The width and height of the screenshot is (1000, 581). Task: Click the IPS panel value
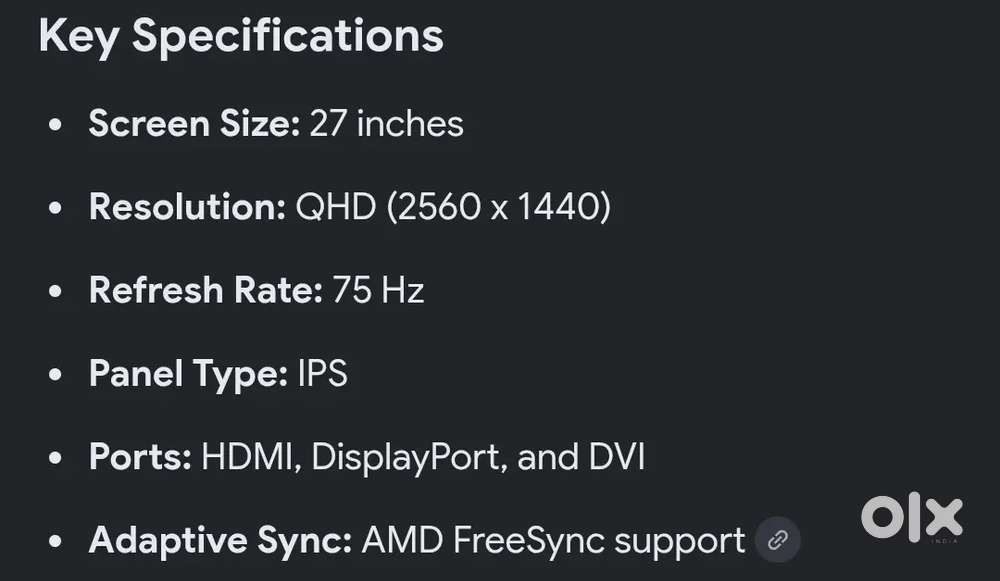tap(323, 373)
